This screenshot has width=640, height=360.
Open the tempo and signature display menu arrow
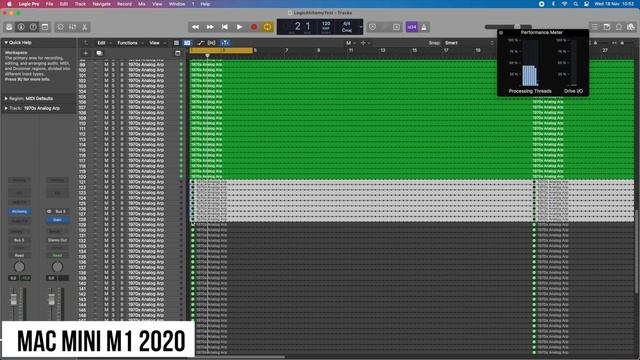pos(360,27)
